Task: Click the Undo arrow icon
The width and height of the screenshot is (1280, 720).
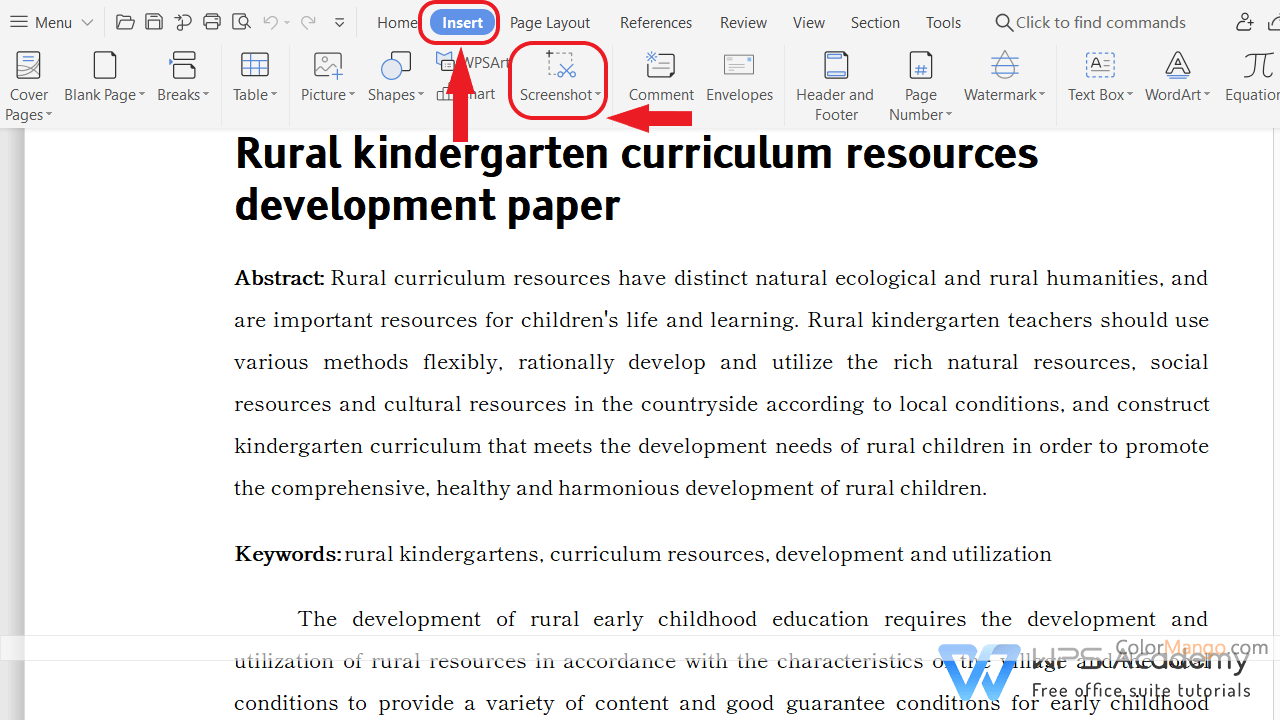Action: (x=270, y=22)
